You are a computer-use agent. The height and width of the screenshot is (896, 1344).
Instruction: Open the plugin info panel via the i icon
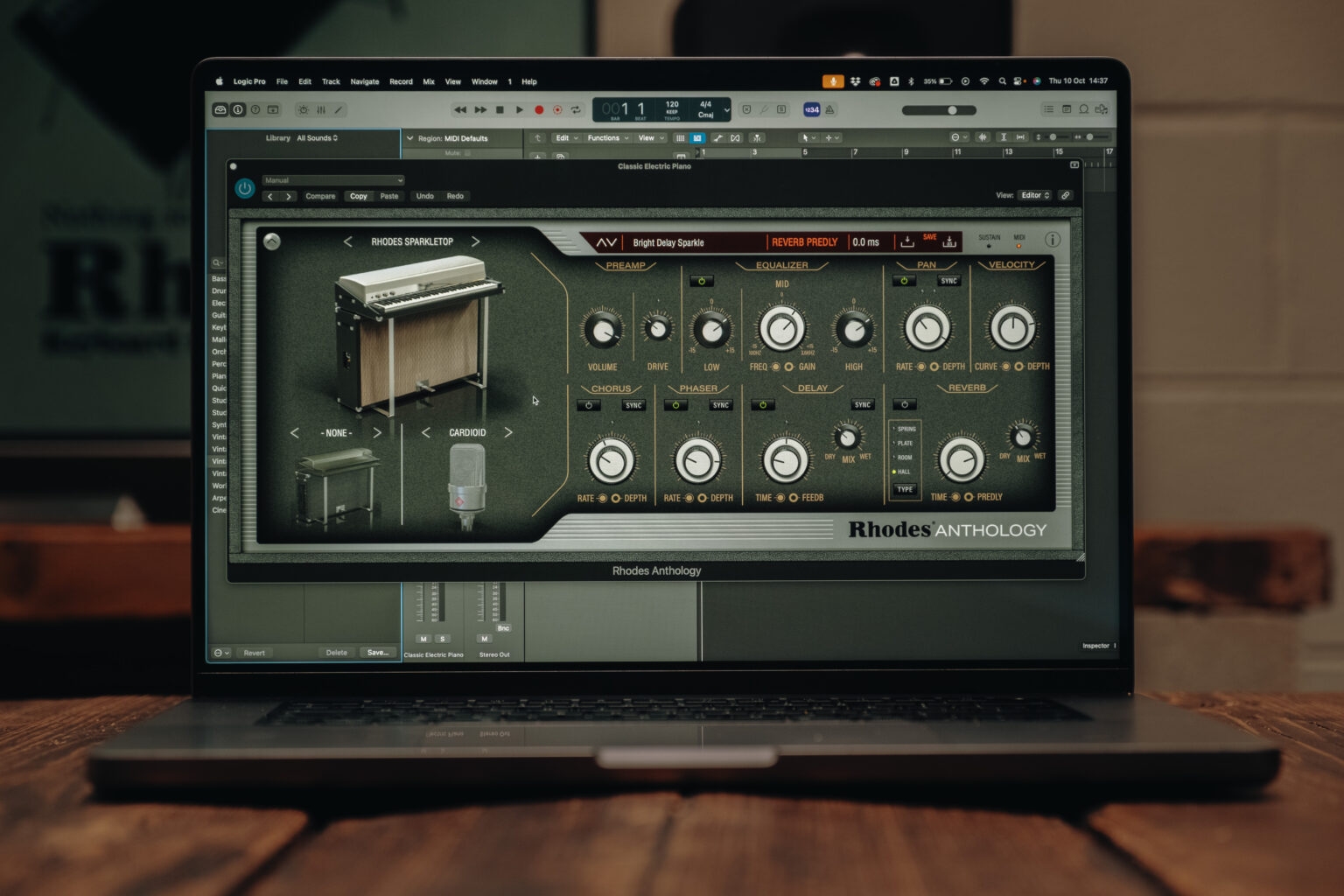point(1053,241)
